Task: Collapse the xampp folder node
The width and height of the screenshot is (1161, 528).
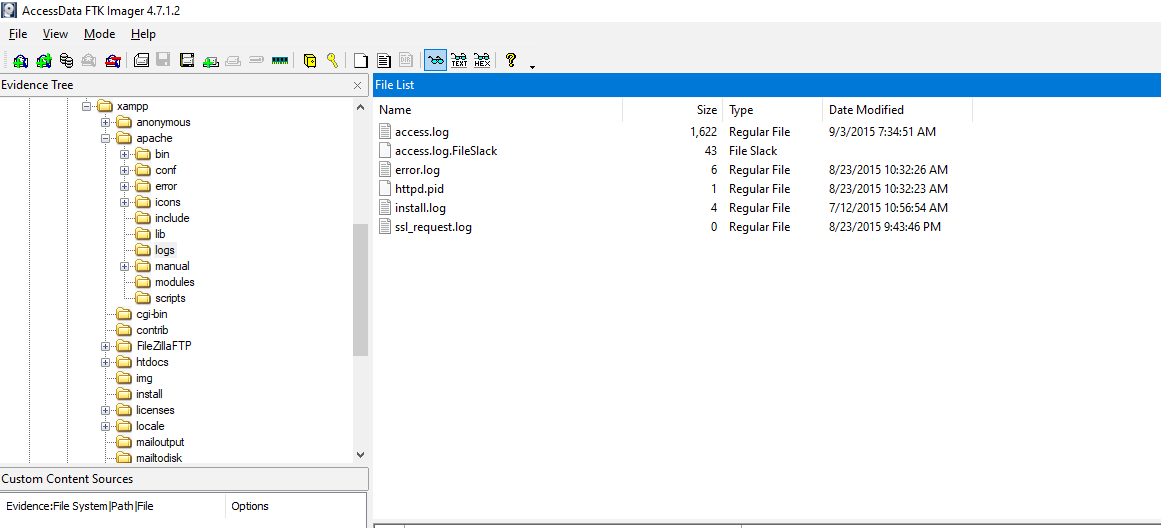Action: click(86, 107)
